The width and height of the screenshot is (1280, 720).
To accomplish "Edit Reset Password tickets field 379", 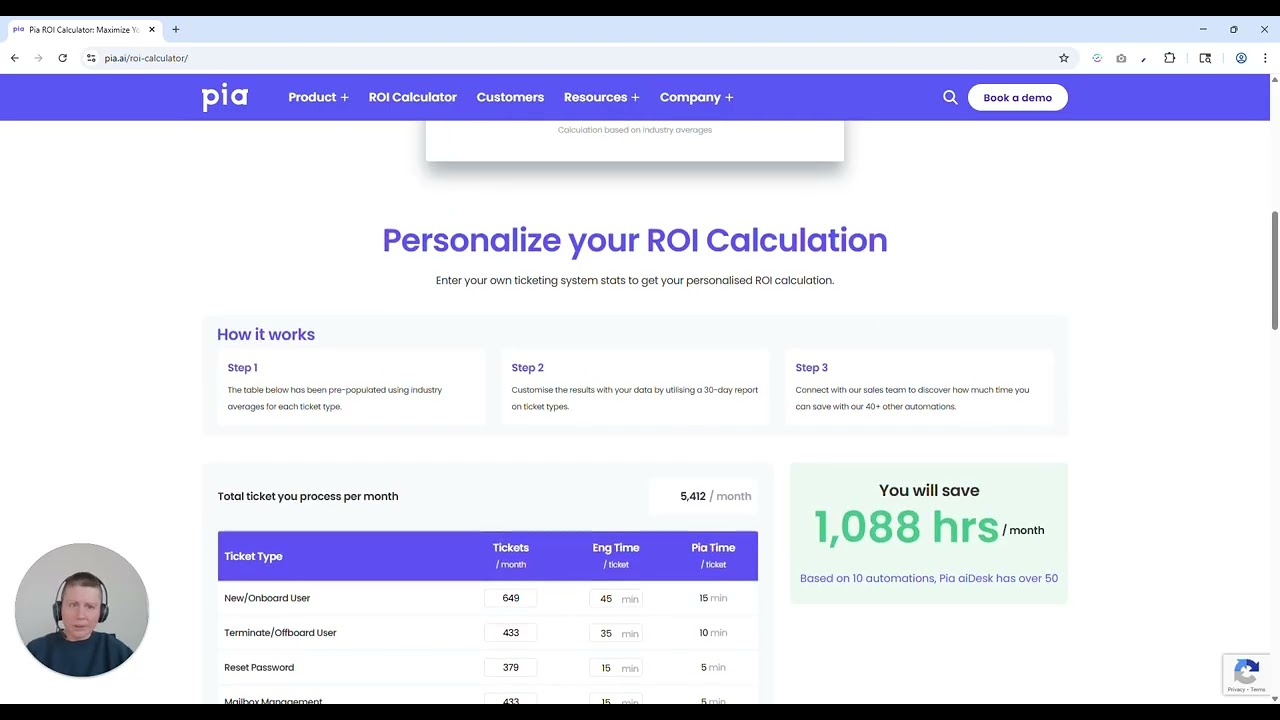I will tap(511, 668).
